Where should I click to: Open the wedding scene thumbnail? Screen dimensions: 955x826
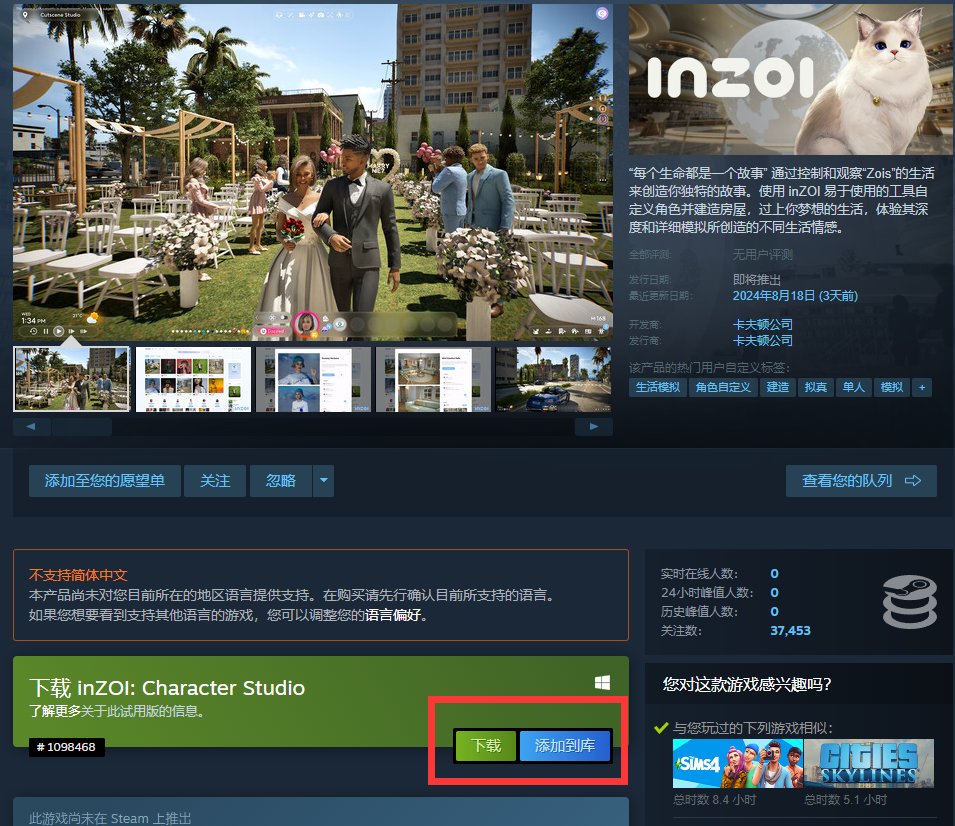tap(72, 379)
